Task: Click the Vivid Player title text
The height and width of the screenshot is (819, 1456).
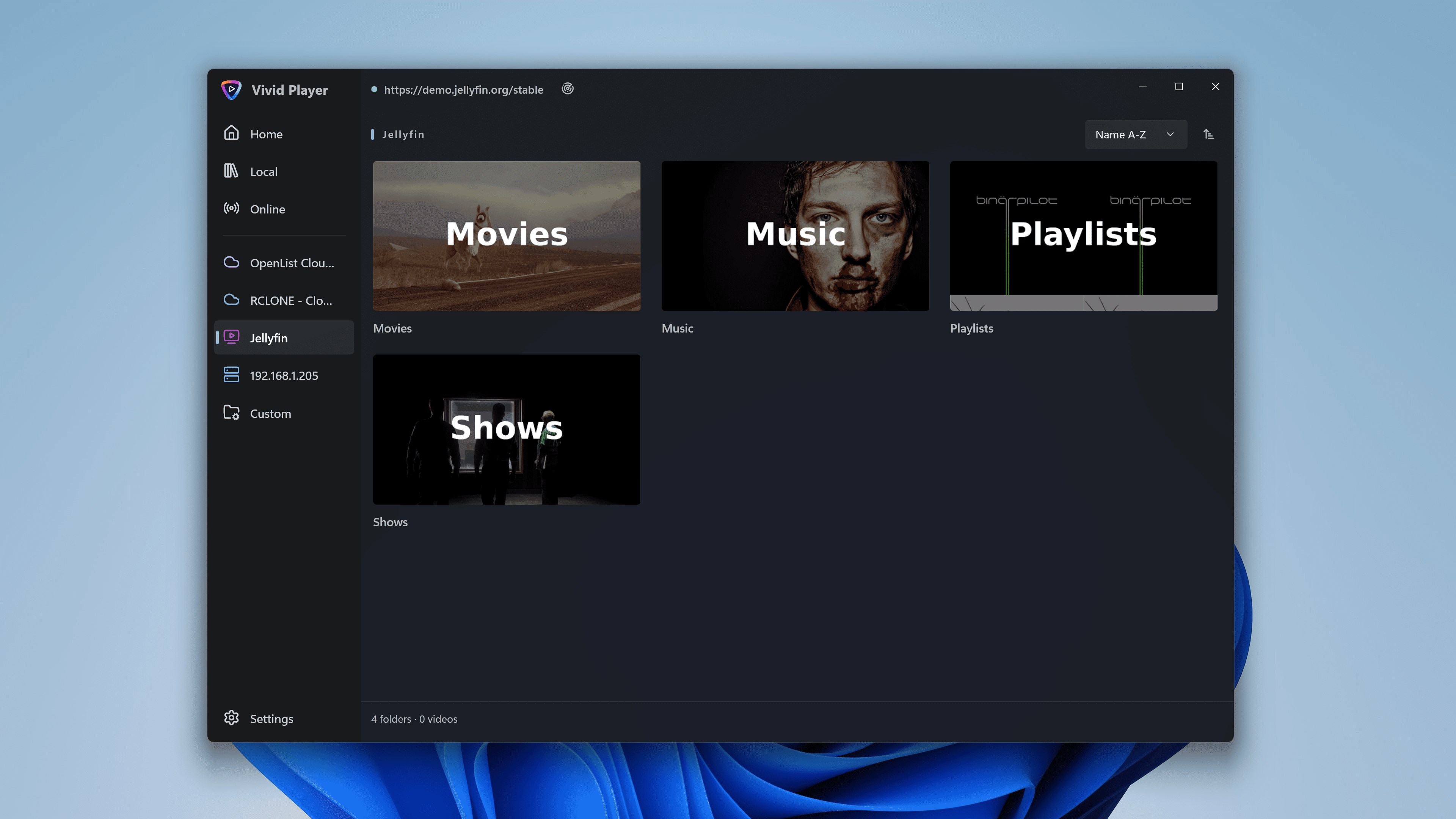Action: pos(289,90)
